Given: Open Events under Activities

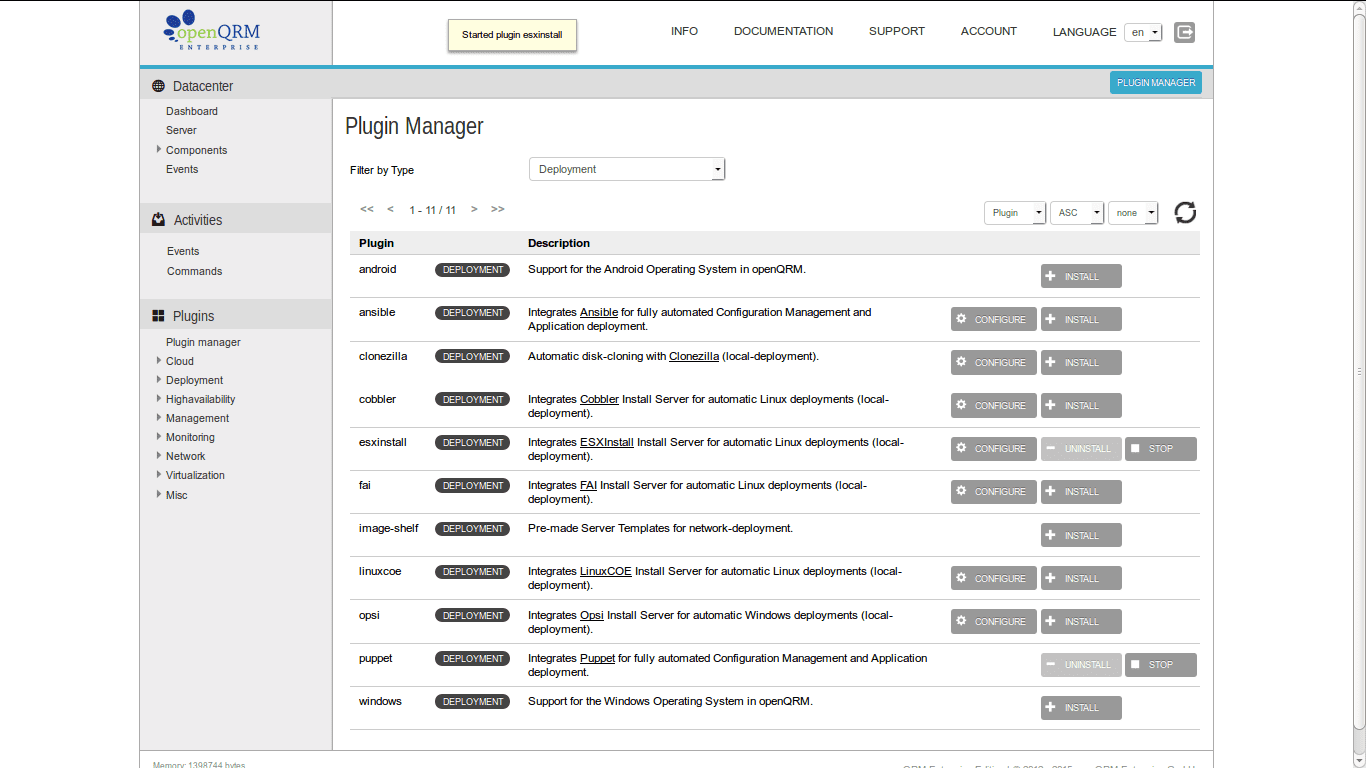Looking at the screenshot, I should 183,251.
